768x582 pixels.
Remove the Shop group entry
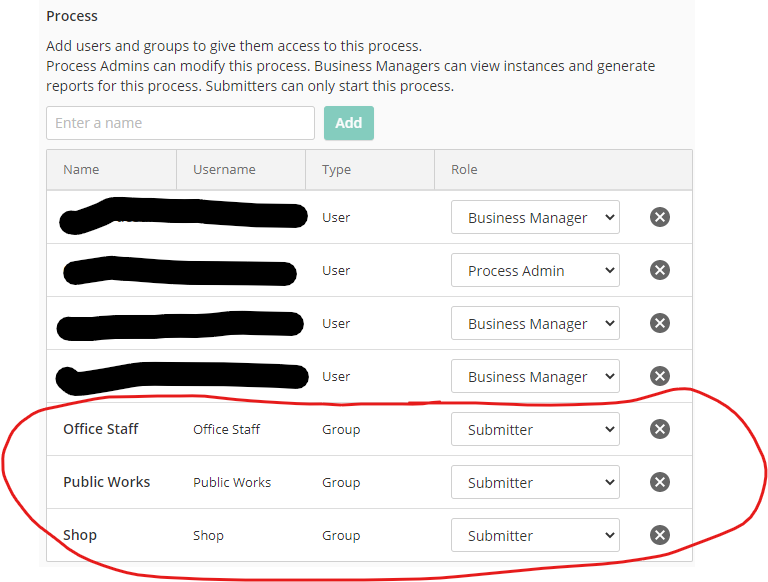(659, 535)
